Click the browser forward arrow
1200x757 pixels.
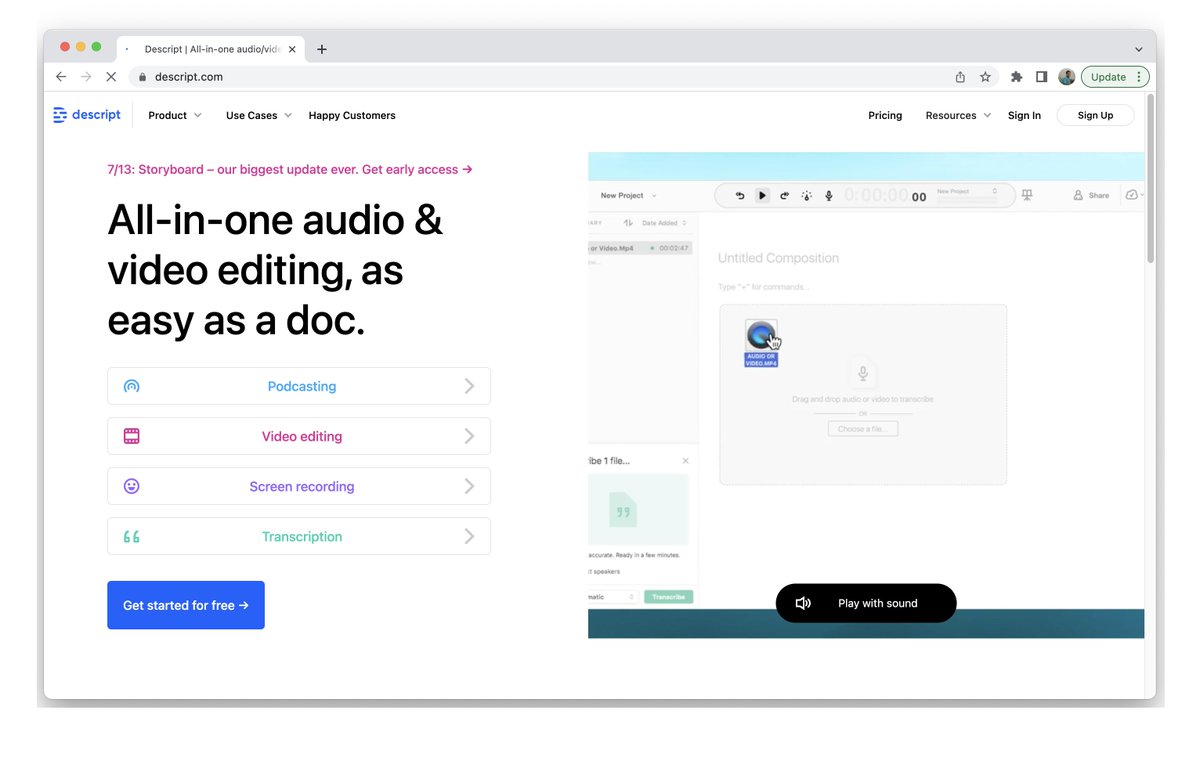pyautogui.click(x=86, y=77)
